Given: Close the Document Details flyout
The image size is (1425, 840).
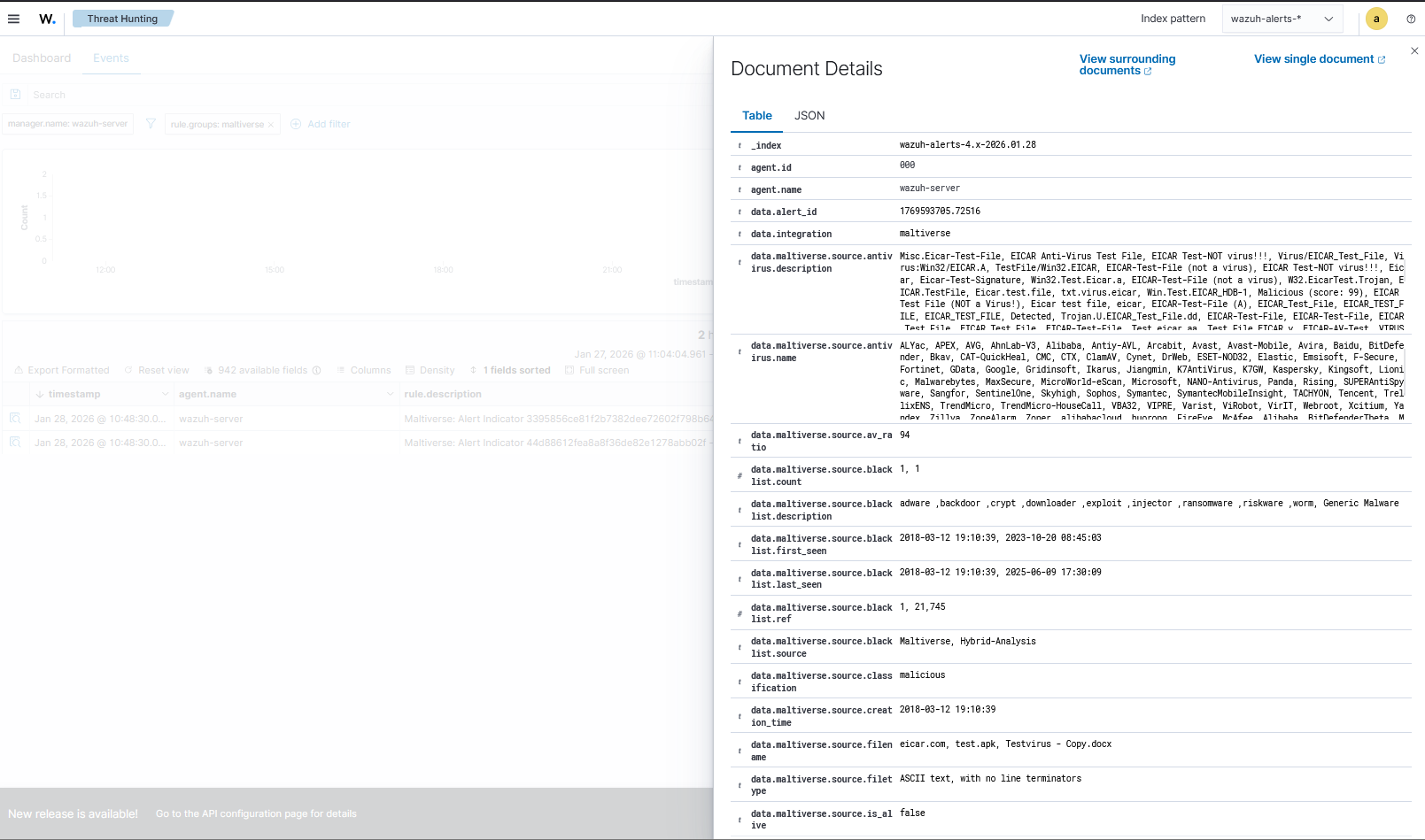Looking at the screenshot, I should [x=1414, y=51].
